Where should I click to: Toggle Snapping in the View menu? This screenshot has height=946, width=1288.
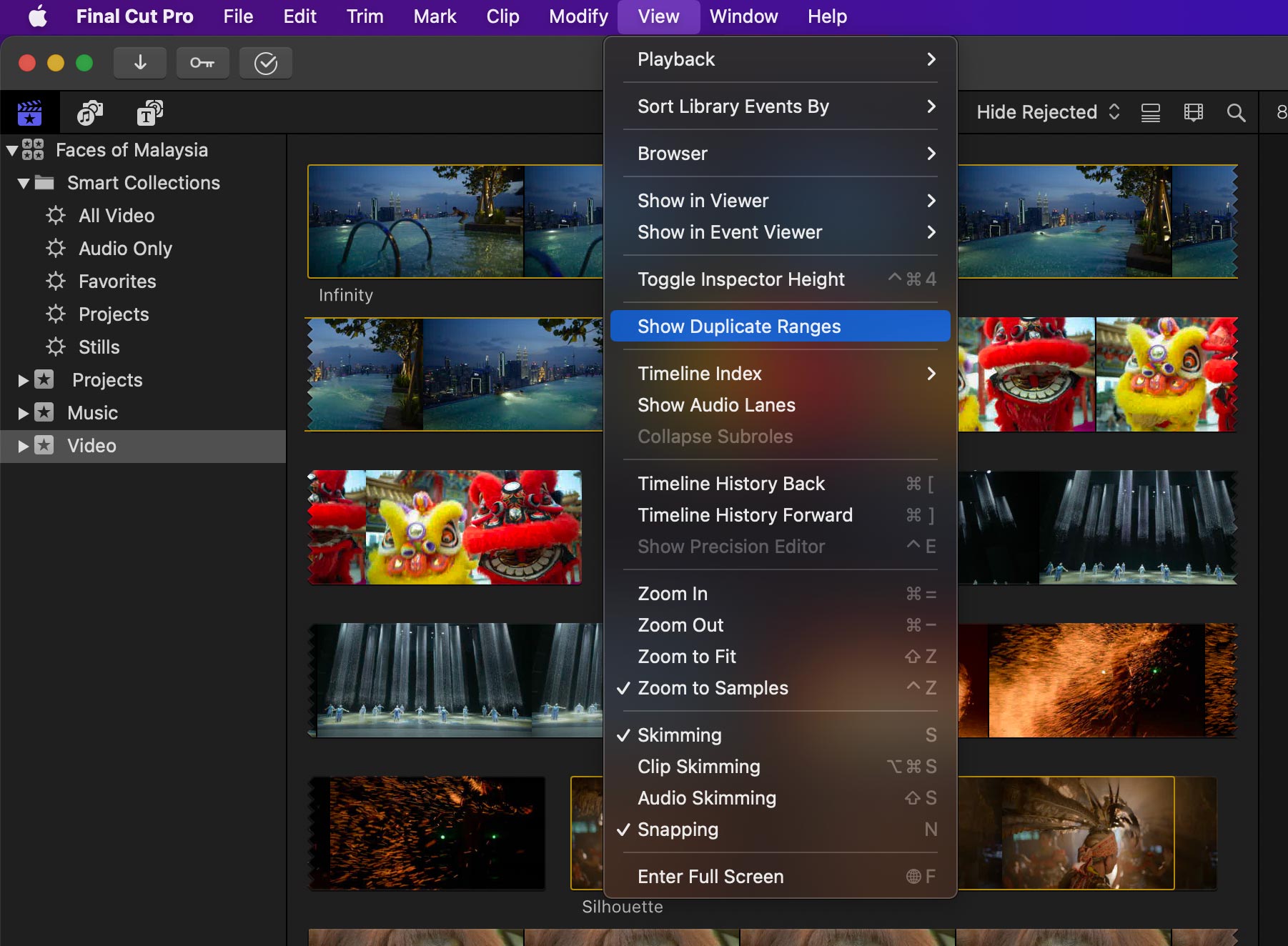(781, 830)
